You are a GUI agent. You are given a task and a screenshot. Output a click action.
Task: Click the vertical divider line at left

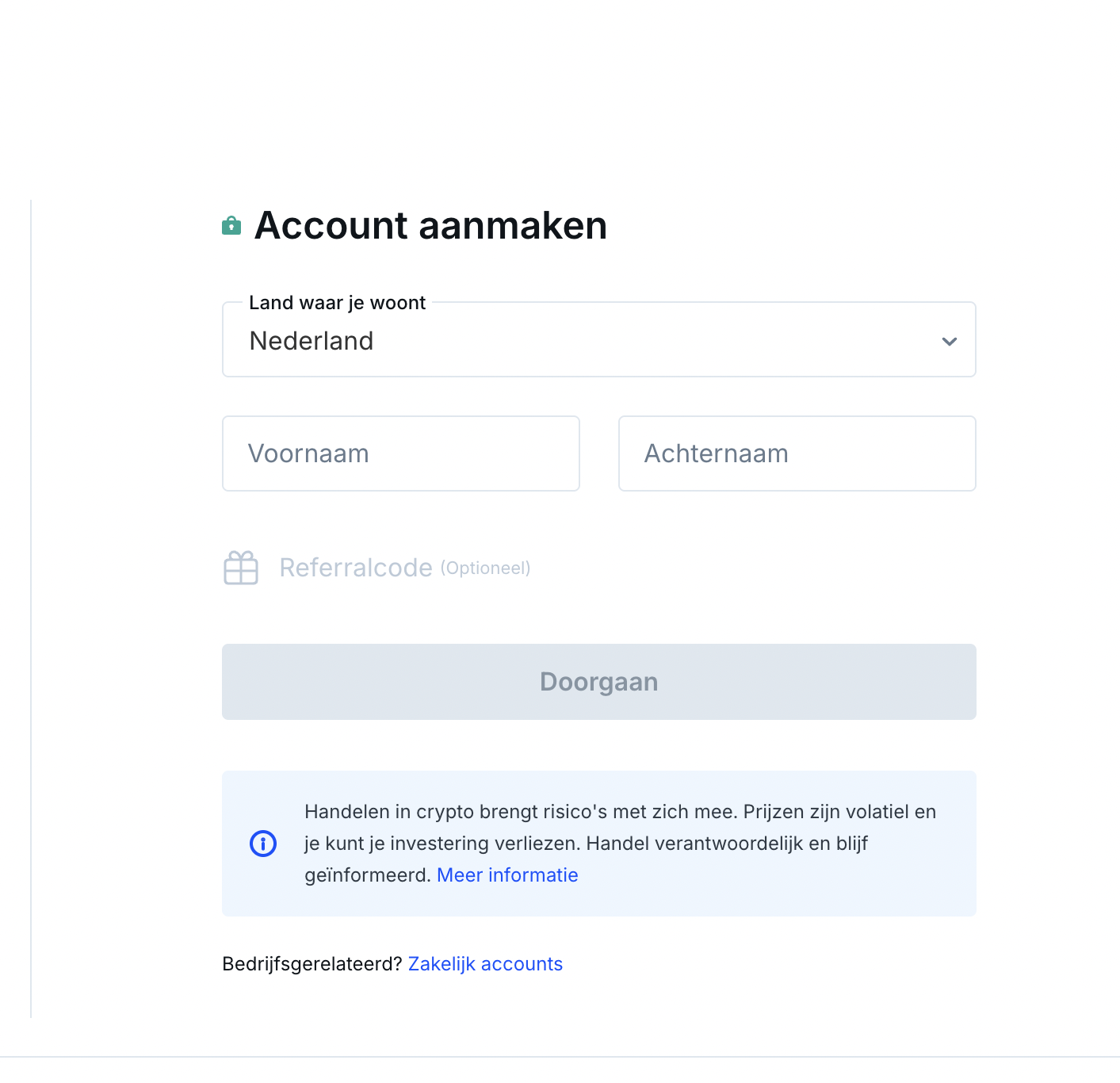coord(31,609)
